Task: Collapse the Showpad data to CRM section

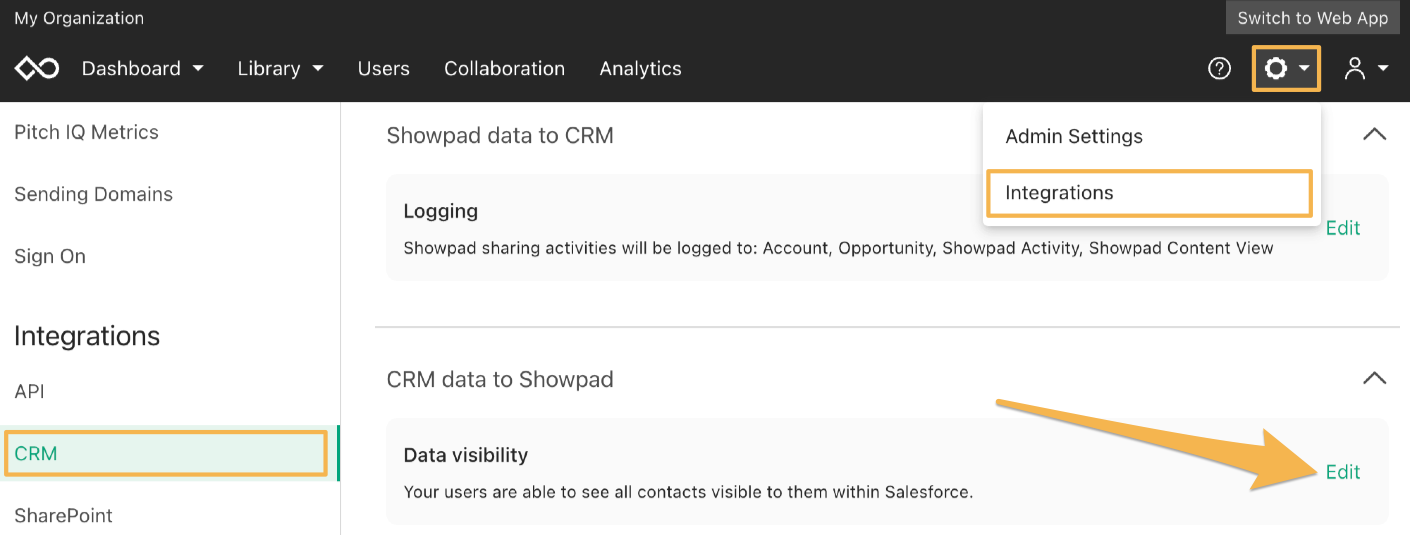Action: click(1375, 134)
